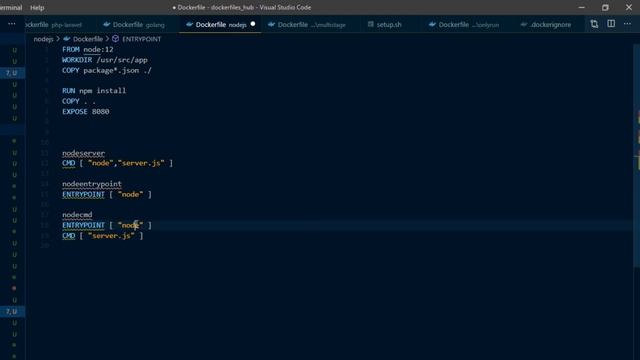Click the "nodeserver" text
Screen dimensions: 640x360
(x=83, y=153)
